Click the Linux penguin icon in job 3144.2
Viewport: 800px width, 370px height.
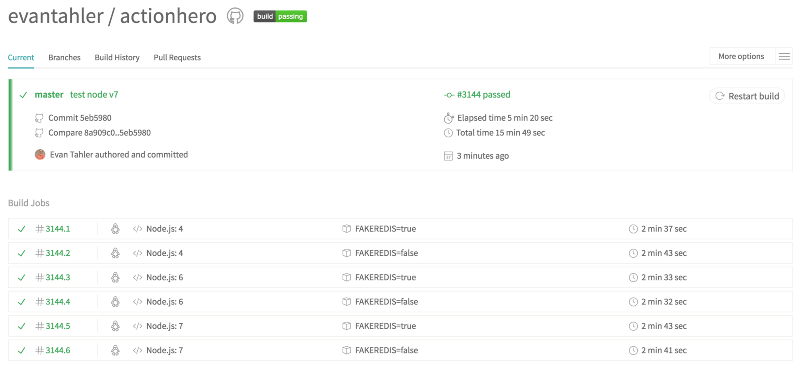(x=115, y=253)
